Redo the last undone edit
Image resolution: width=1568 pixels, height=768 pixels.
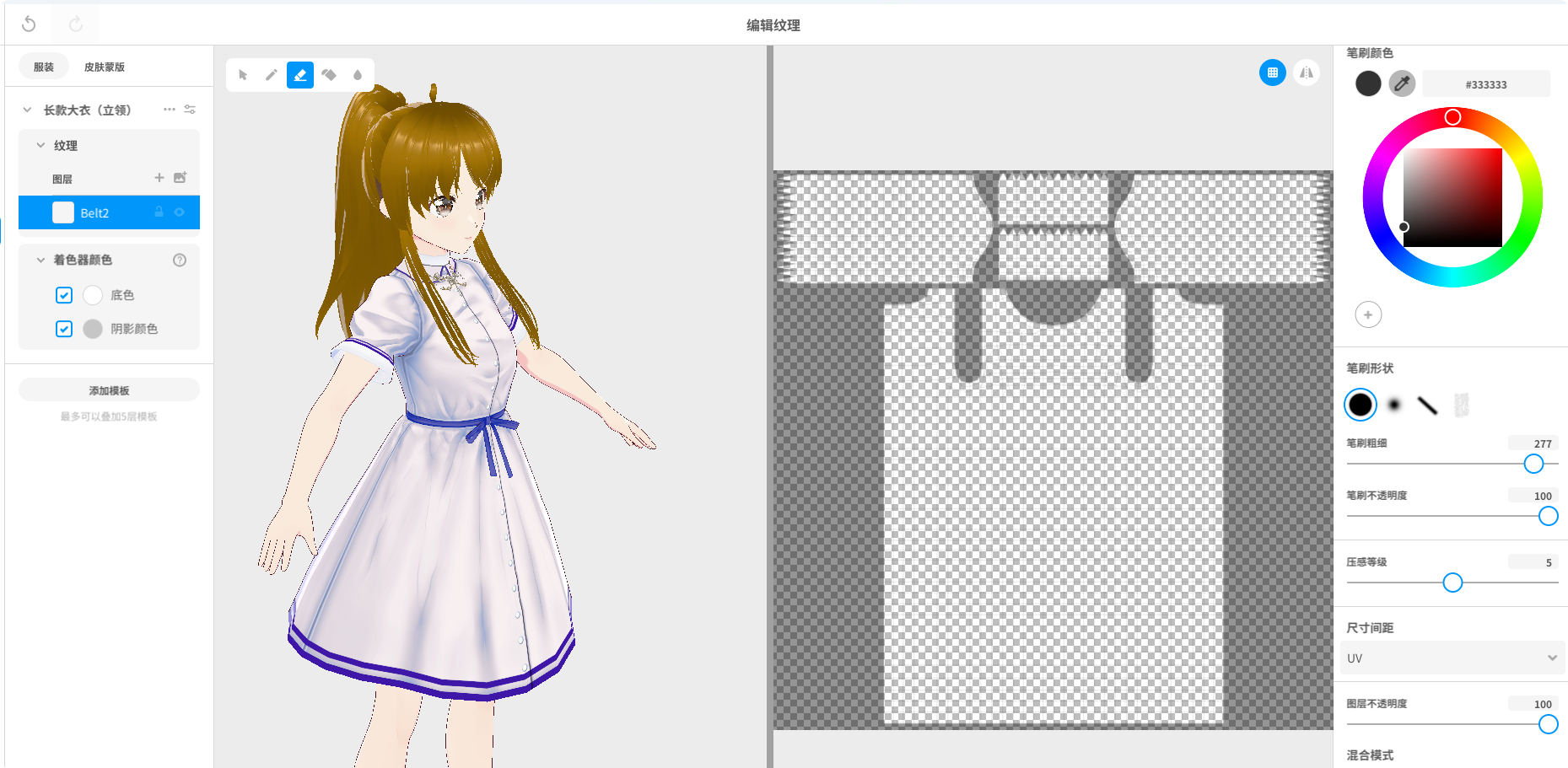click(76, 24)
